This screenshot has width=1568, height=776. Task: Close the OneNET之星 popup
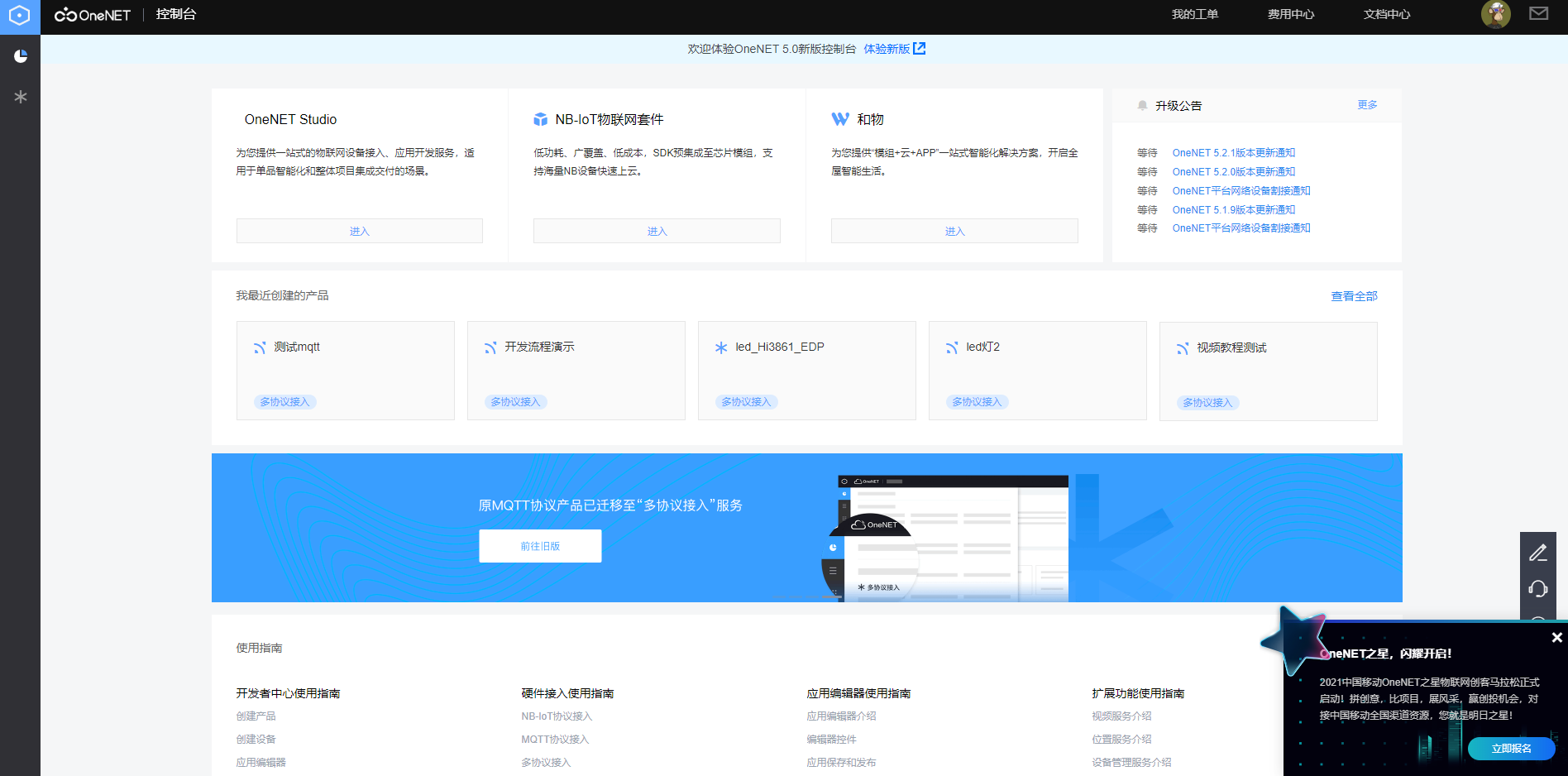coord(1556,637)
